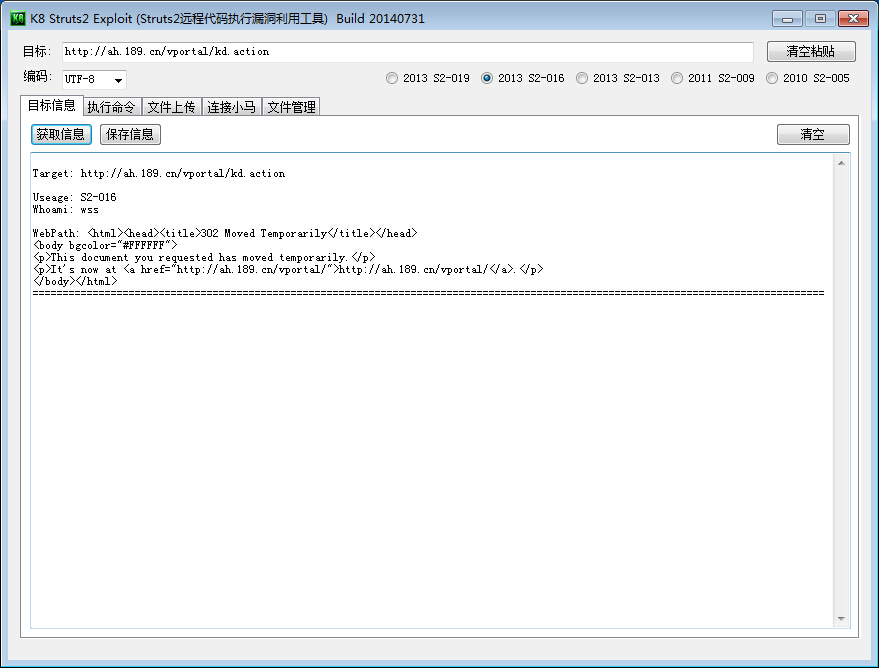Select the 2010 S2-005 exploit option

(x=808, y=78)
